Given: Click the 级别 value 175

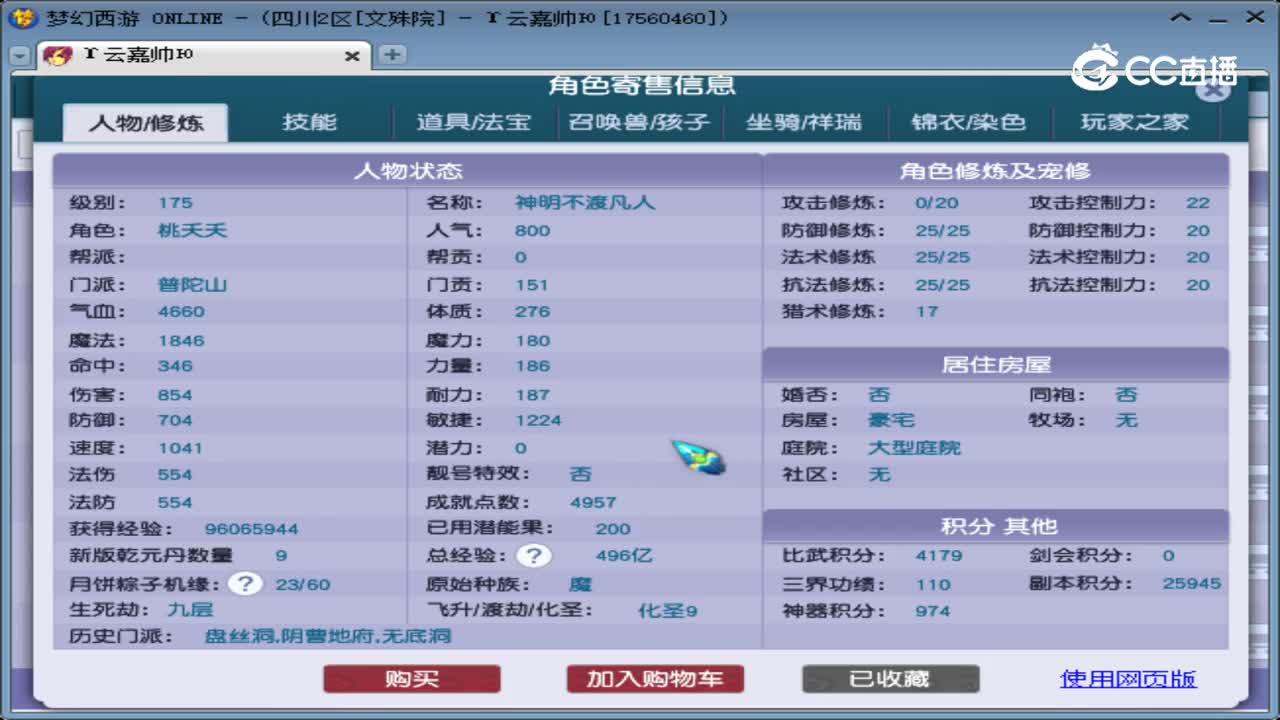Looking at the screenshot, I should [175, 203].
